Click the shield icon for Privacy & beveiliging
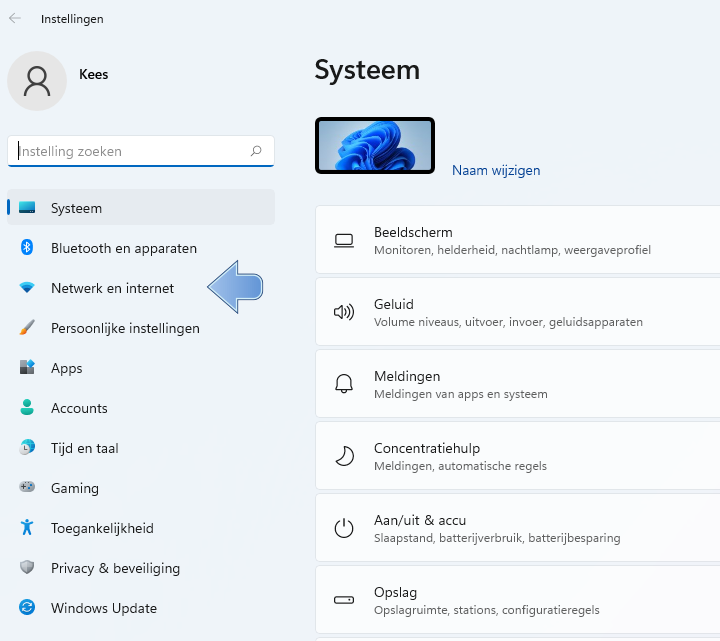This screenshot has height=641, width=720. pos(27,567)
